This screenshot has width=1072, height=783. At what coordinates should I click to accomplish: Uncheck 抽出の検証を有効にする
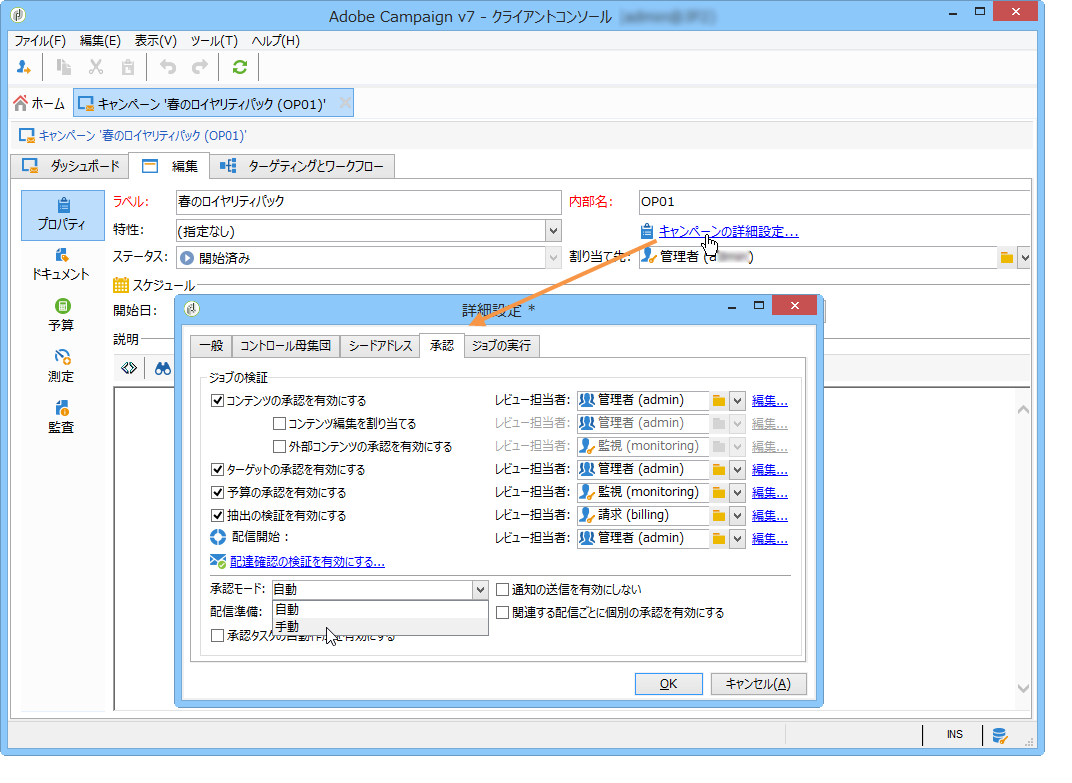pyautogui.click(x=217, y=516)
